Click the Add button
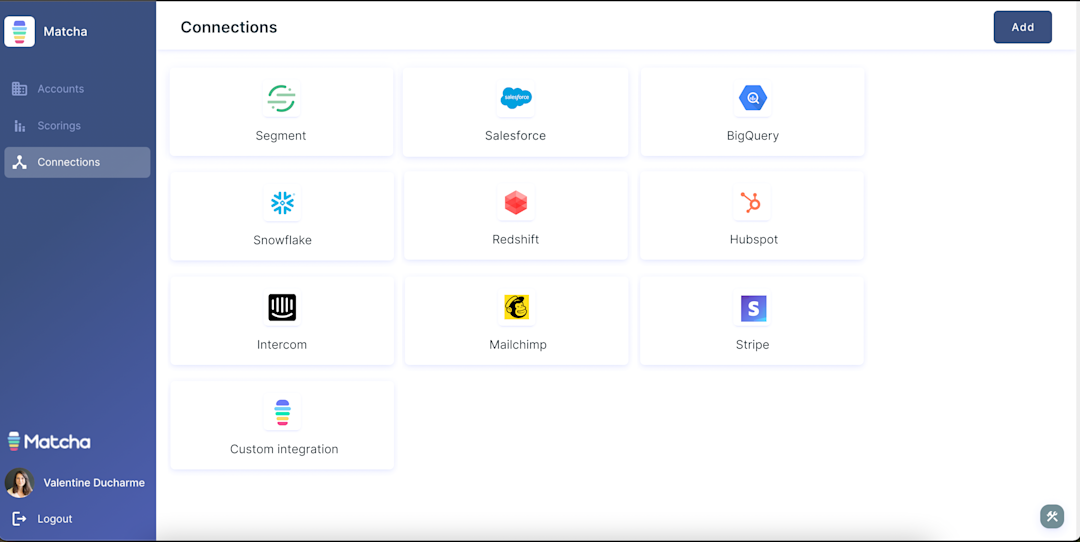This screenshot has height=542, width=1080. click(1022, 28)
